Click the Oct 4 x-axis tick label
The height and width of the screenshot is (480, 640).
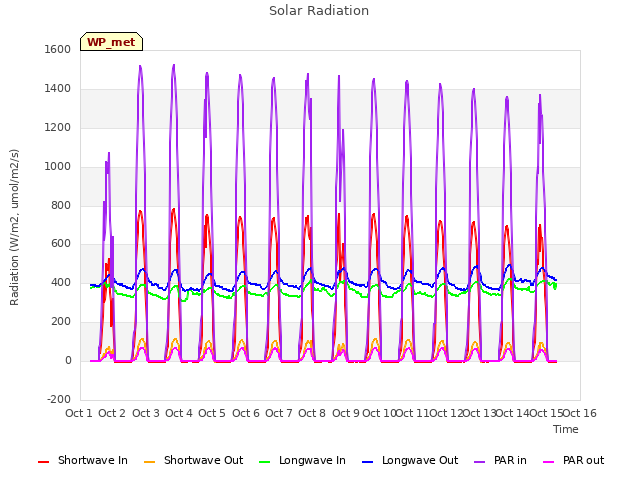pyautogui.click(x=179, y=413)
